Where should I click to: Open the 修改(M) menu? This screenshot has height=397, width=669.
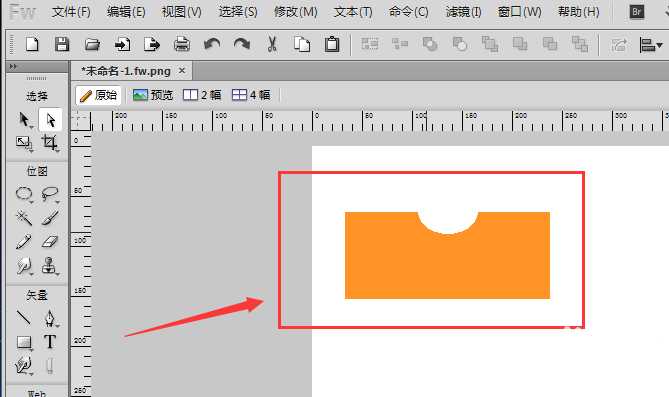pyautogui.click(x=295, y=12)
